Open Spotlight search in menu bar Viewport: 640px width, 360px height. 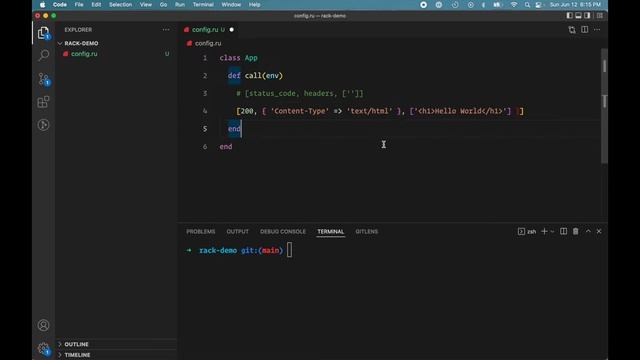tap(527, 5)
